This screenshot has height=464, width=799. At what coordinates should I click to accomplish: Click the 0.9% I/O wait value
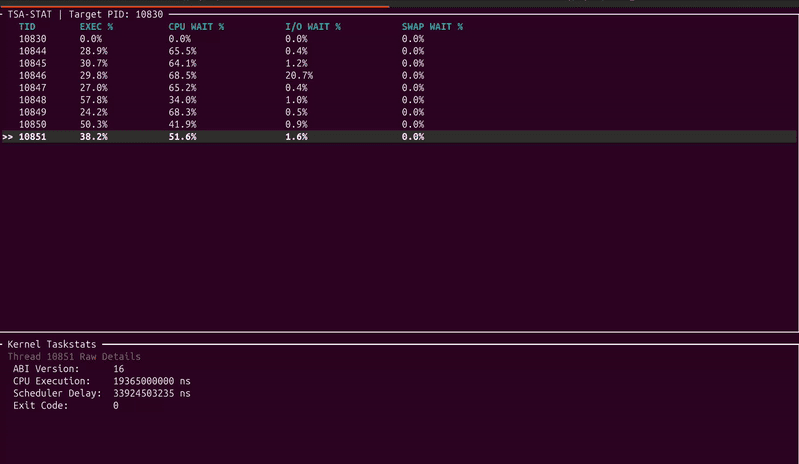click(296, 124)
